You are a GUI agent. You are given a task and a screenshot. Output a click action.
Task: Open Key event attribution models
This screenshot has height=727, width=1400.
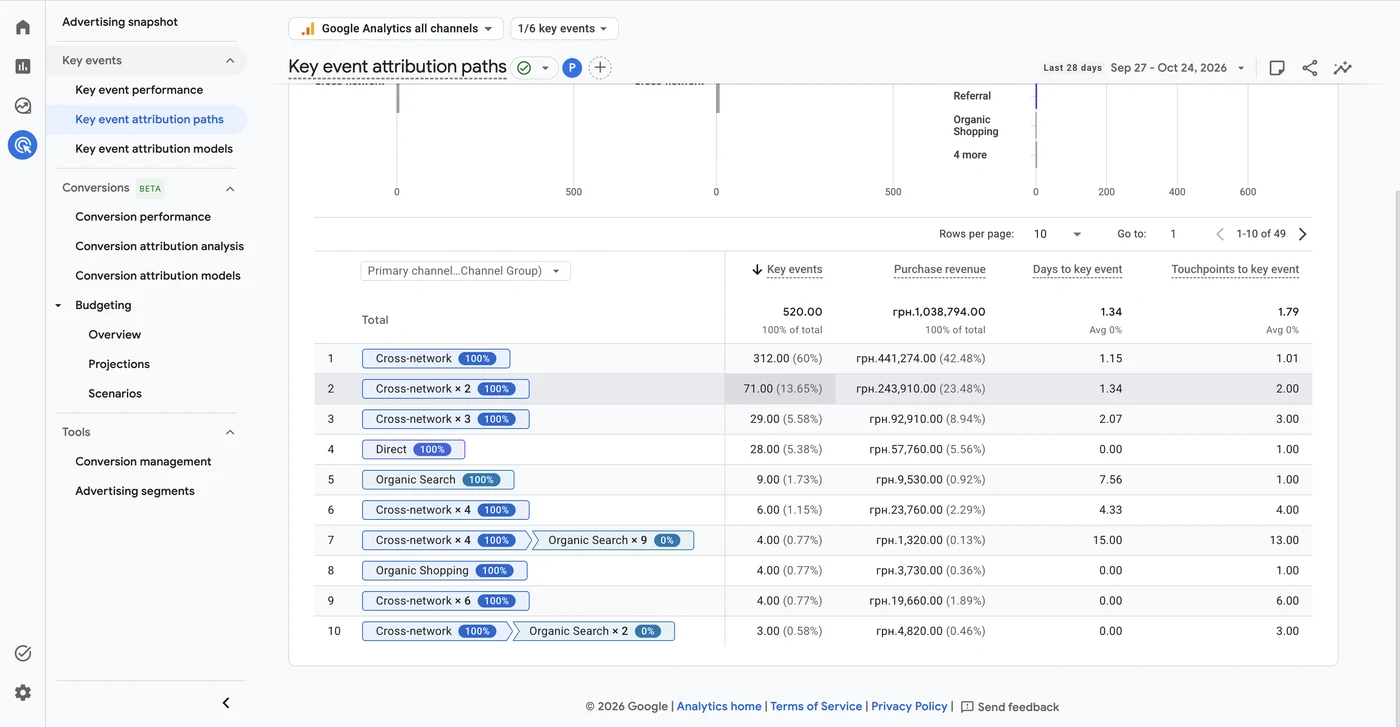[154, 149]
